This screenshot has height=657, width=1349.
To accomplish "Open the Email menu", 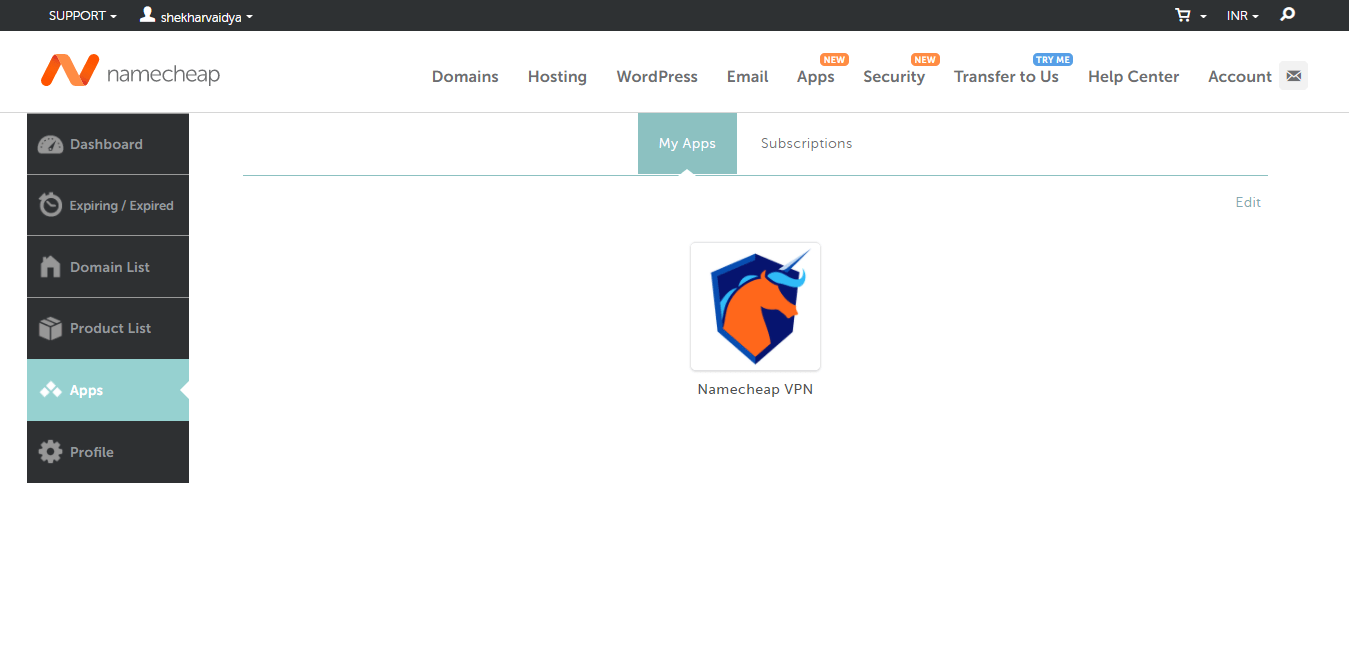I will (x=747, y=76).
